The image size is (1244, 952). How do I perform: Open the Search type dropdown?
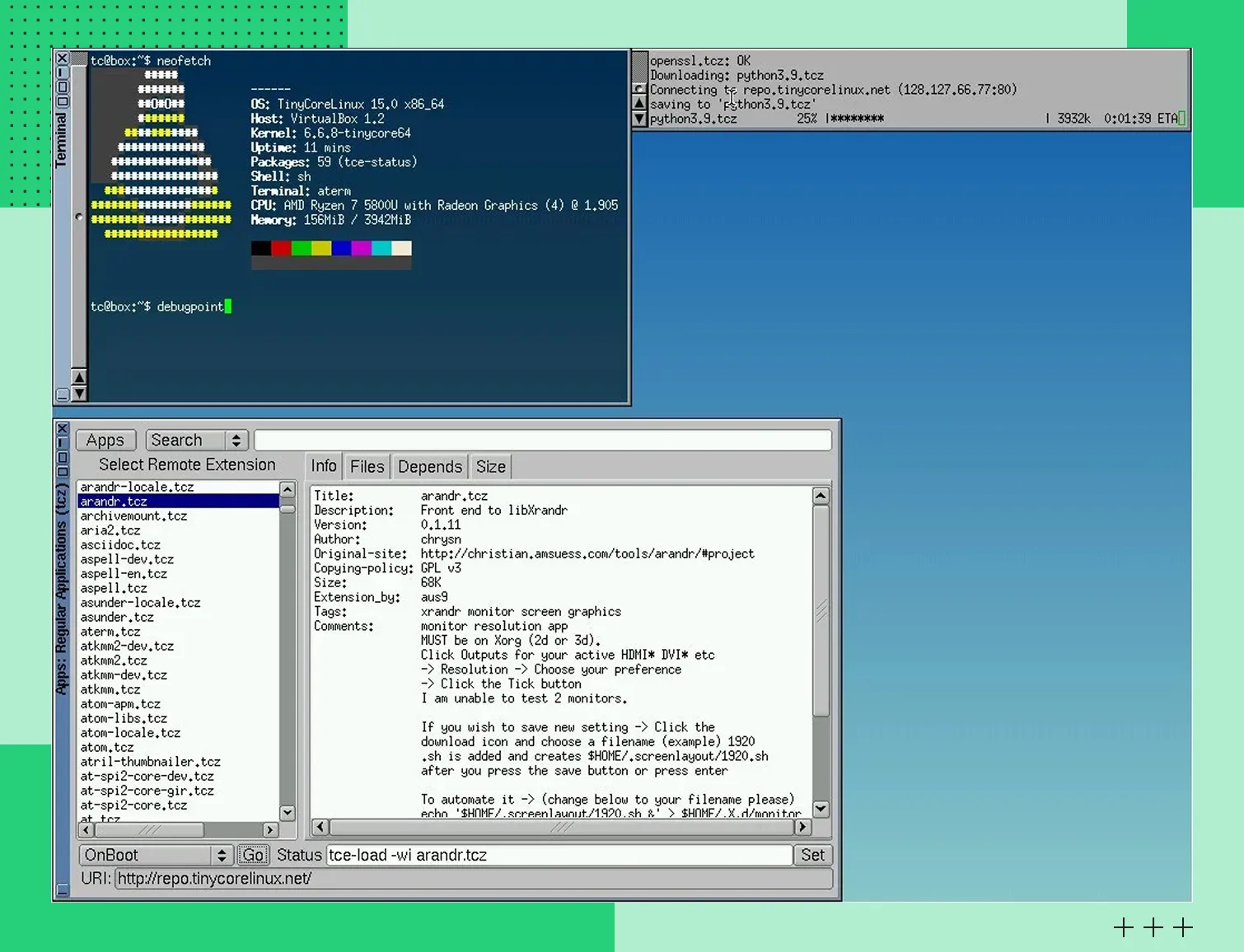197,441
